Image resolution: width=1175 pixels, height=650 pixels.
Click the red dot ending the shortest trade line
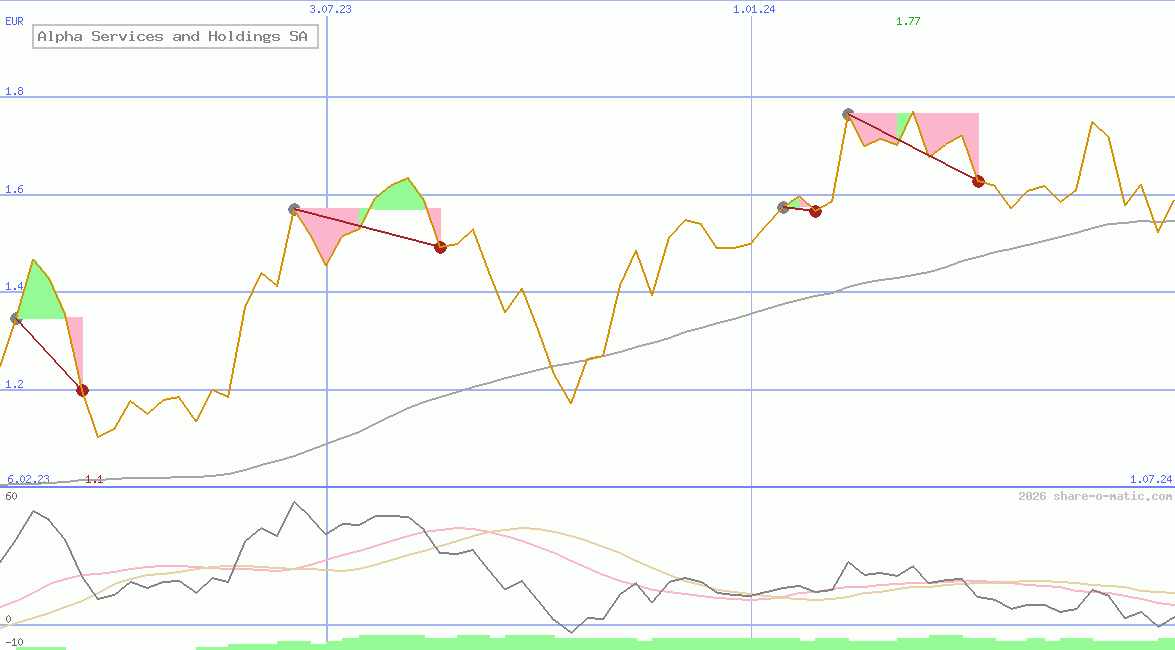click(815, 211)
